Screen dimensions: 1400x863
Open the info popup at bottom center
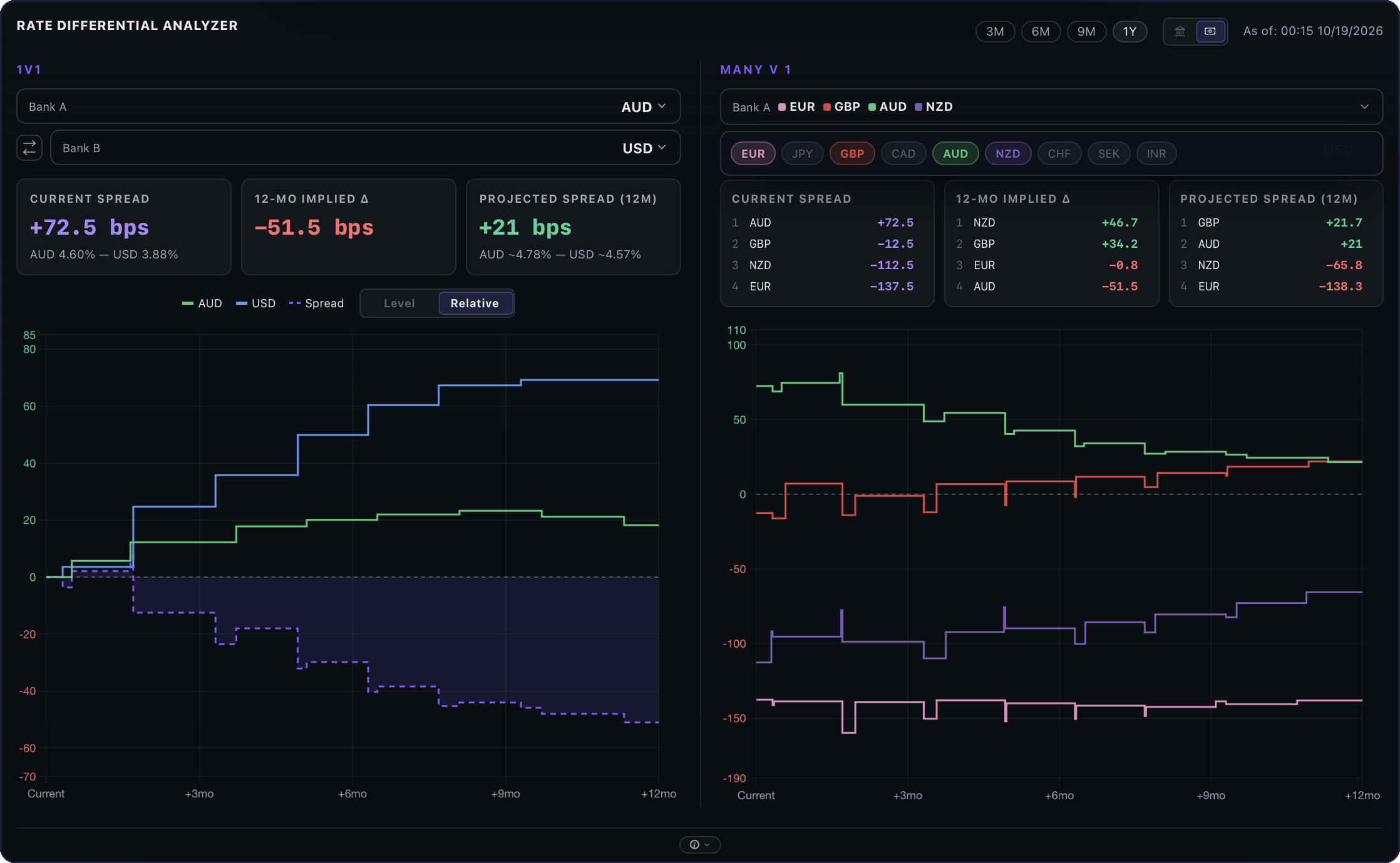point(699,845)
